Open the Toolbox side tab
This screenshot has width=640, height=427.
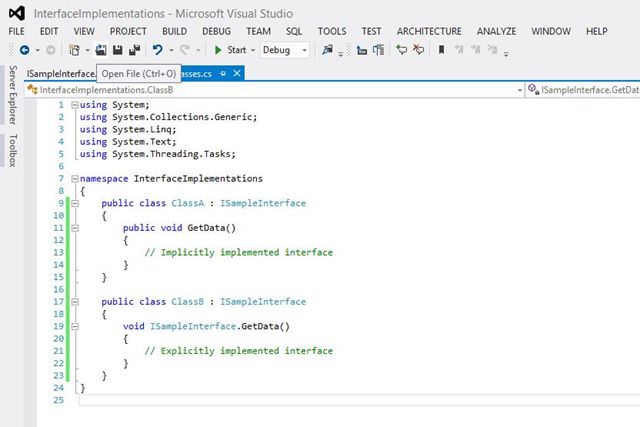pyautogui.click(x=13, y=150)
